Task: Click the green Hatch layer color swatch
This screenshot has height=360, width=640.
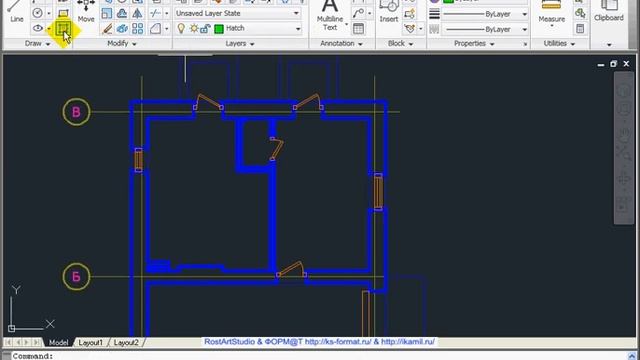Action: click(219, 29)
